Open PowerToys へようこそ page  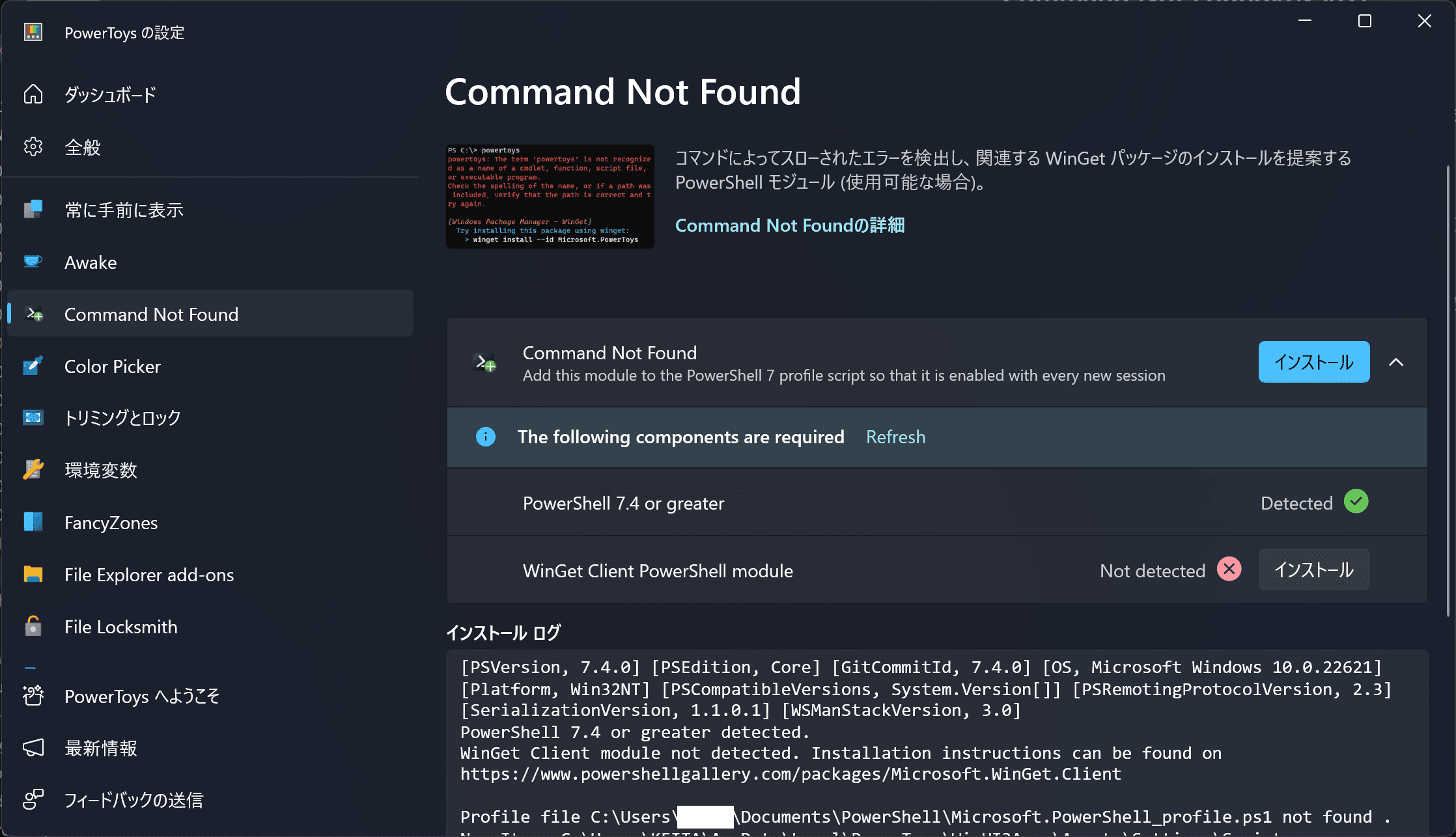pyautogui.click(x=210, y=696)
